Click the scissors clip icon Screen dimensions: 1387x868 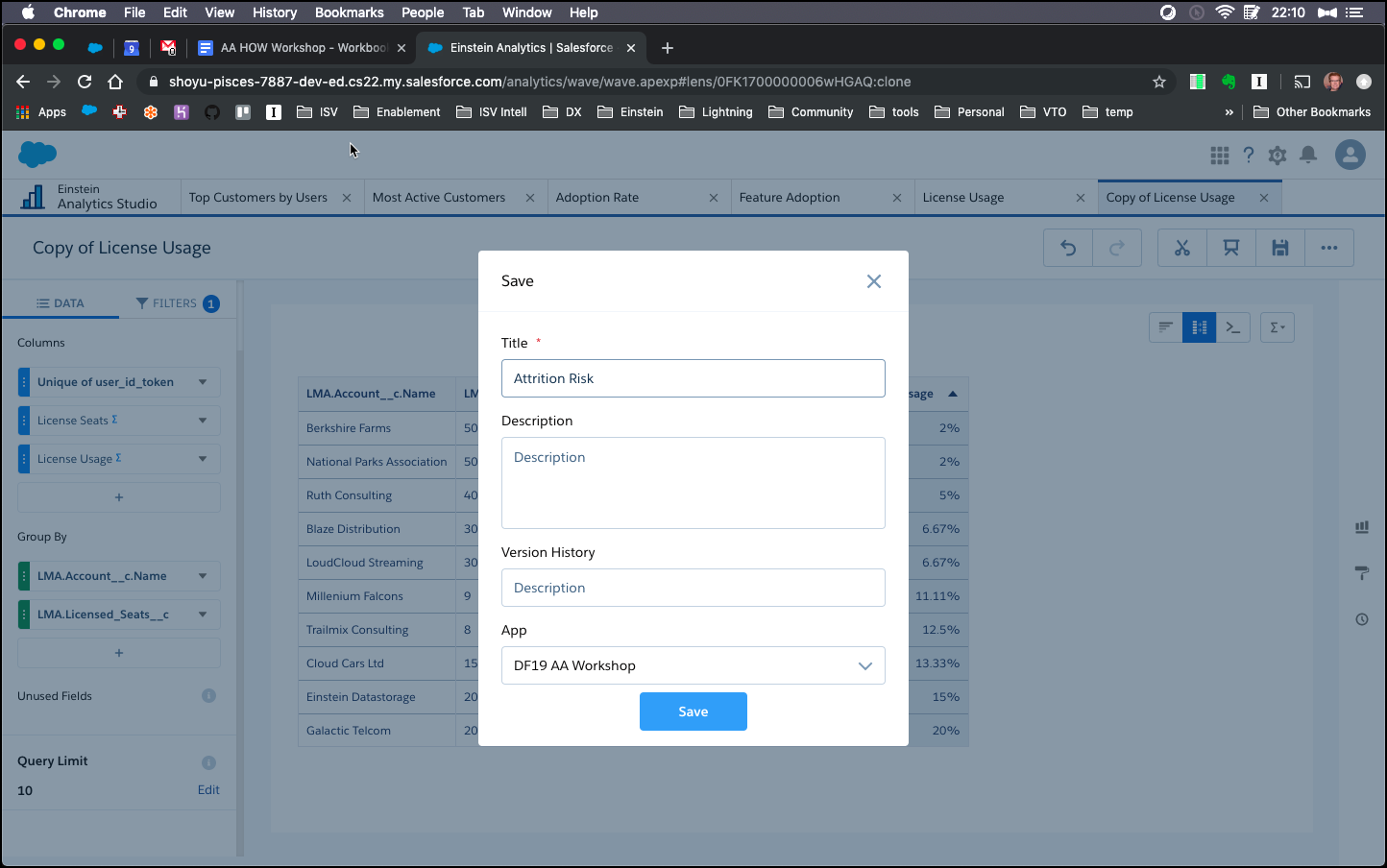pos(1182,248)
